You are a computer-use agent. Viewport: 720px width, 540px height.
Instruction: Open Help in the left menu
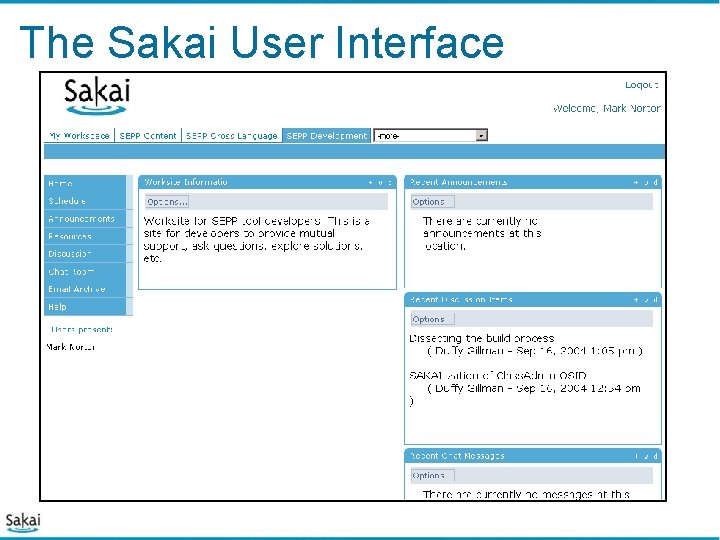tap(85, 307)
